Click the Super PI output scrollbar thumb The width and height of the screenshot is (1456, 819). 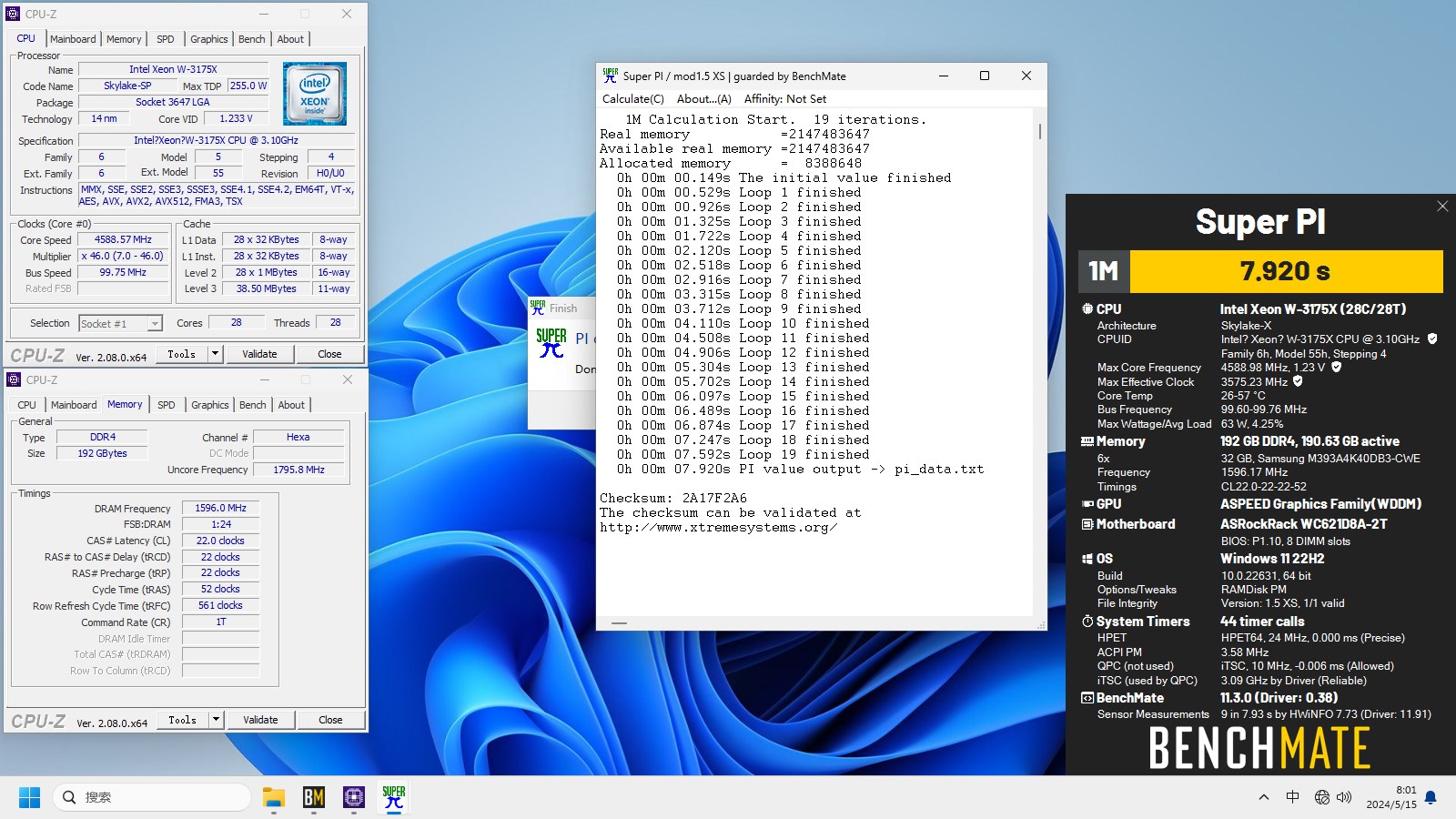1040,132
